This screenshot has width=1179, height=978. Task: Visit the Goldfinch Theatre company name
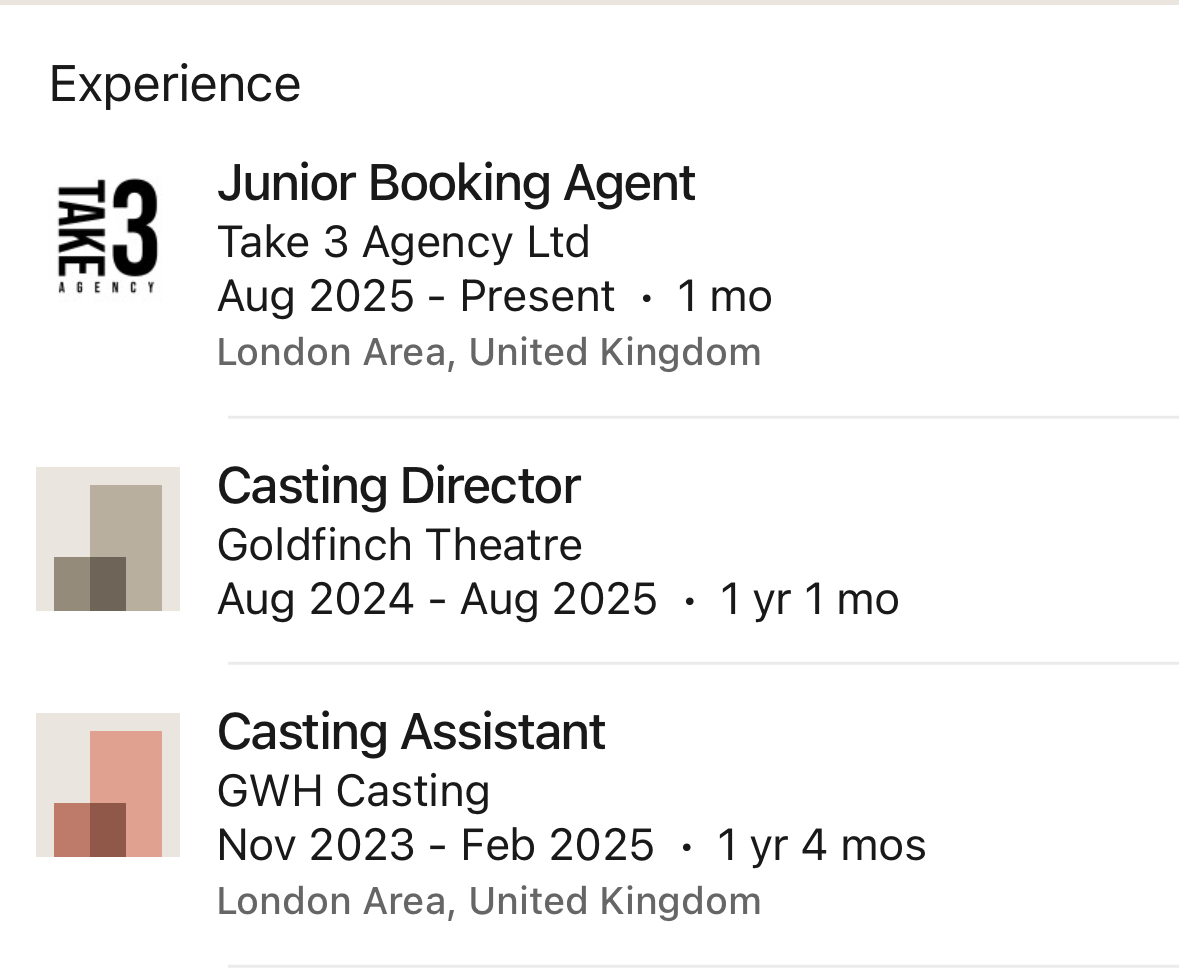(x=399, y=545)
